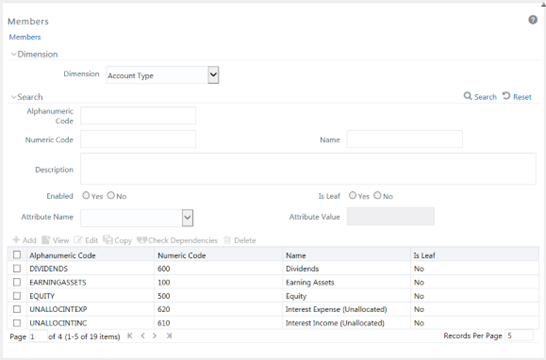Click the Reset circular arrow icon
Image resolution: width=546 pixels, height=360 pixels.
pyautogui.click(x=506, y=96)
